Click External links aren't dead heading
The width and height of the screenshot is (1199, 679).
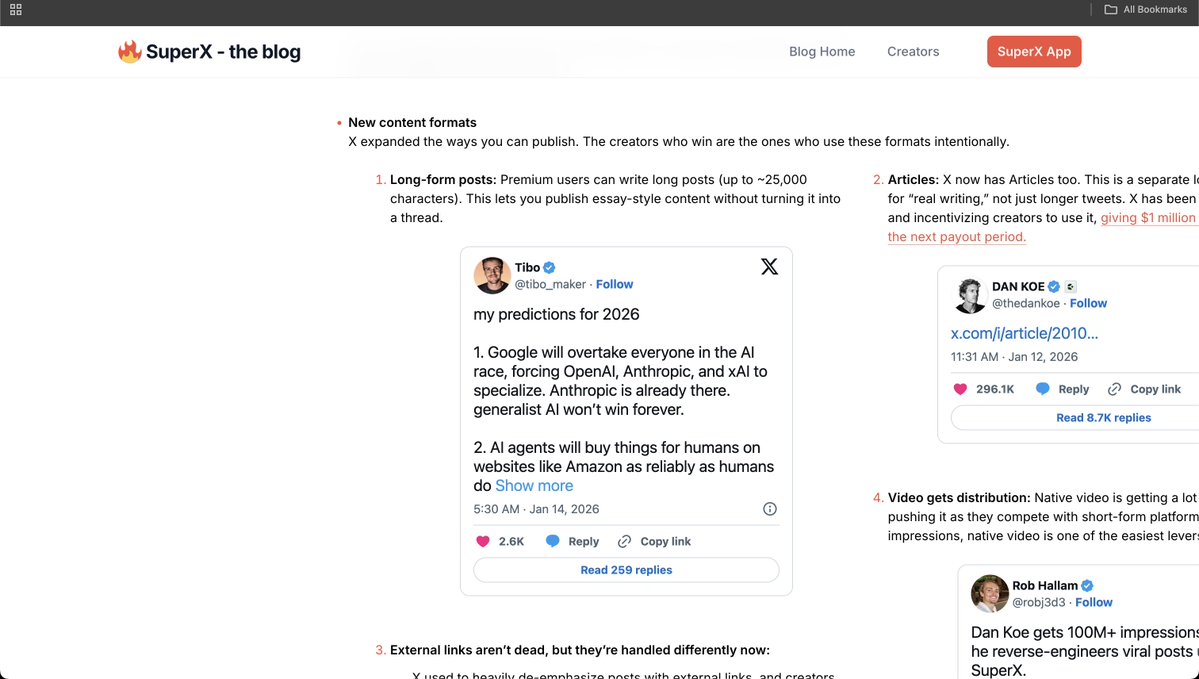click(580, 650)
